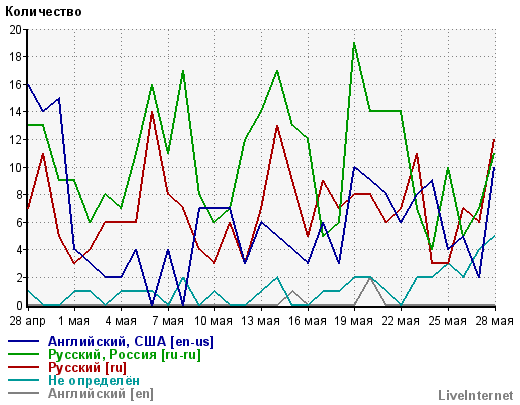This screenshot has height=405, width=520.
Task: Click the Русский [ru] legend label
Action: tap(87, 368)
